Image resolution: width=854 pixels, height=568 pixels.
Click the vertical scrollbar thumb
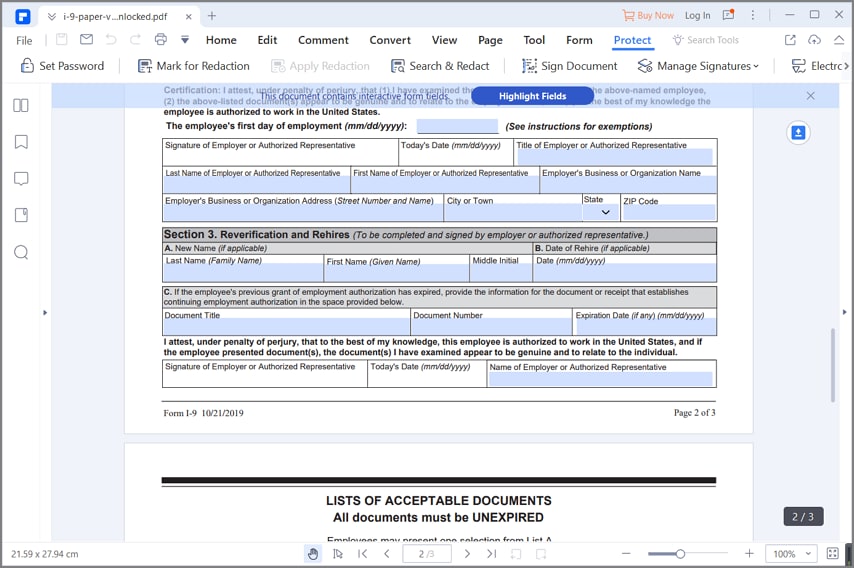[x=833, y=365]
